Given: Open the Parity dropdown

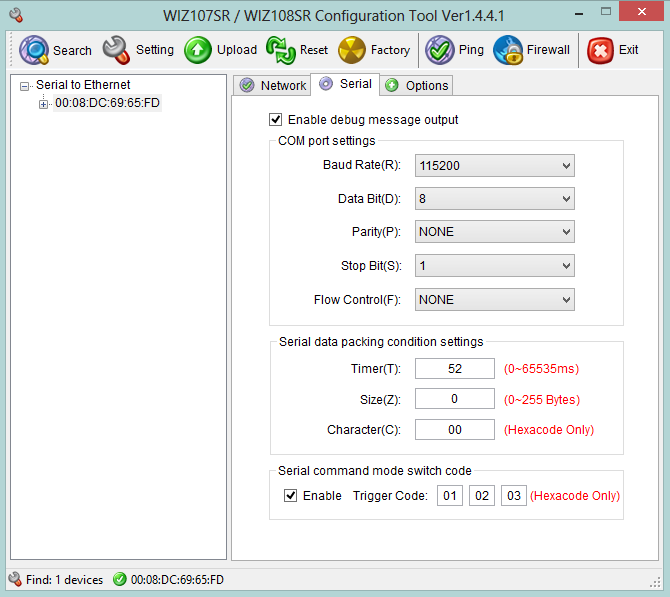Looking at the screenshot, I should (x=494, y=232).
